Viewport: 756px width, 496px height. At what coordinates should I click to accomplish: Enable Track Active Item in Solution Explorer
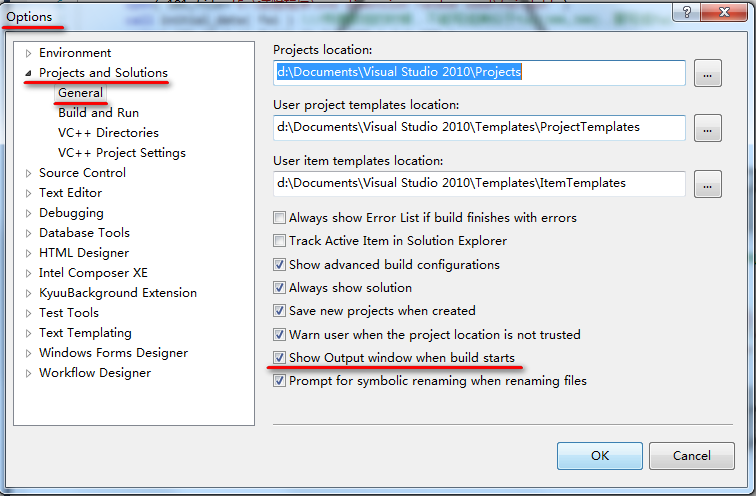point(280,241)
